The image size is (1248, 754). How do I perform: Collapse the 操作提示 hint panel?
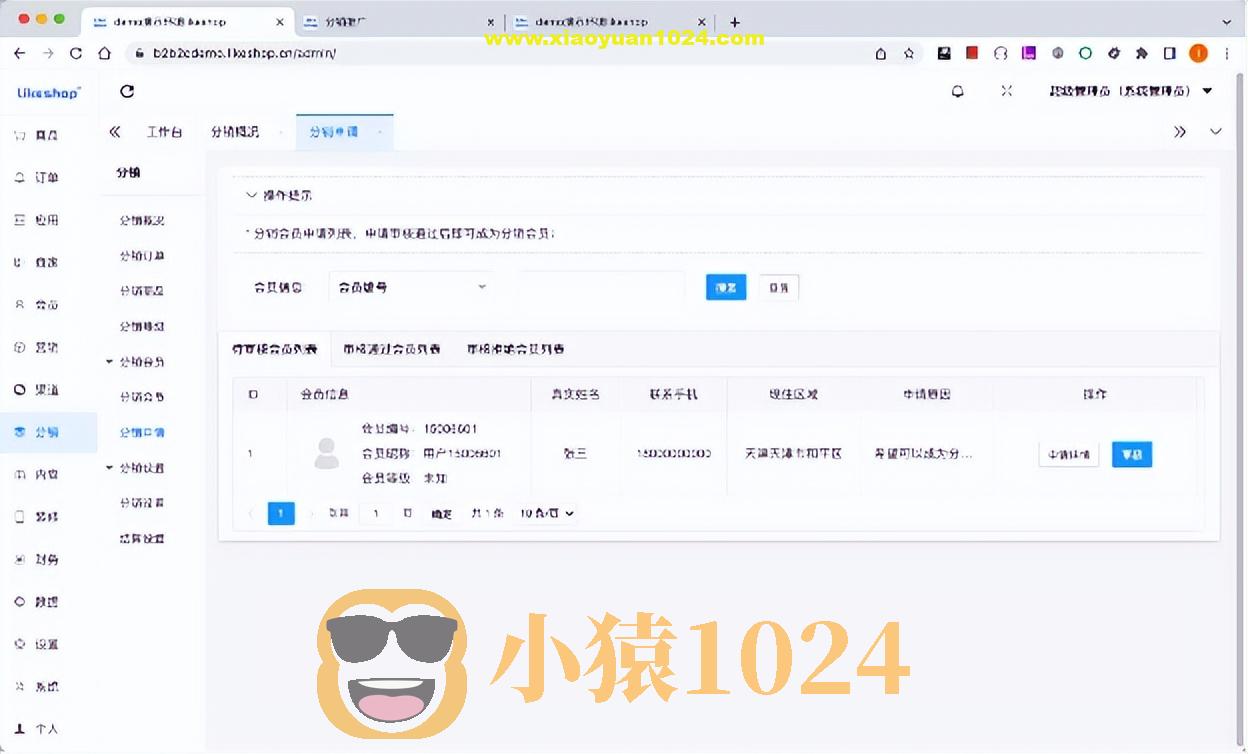tap(251, 195)
